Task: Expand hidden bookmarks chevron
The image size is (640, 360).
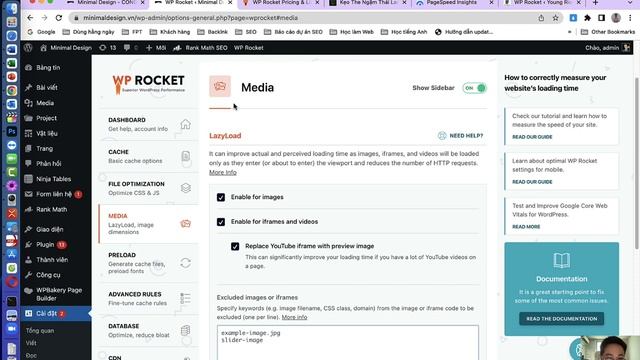Action: pyautogui.click(x=569, y=32)
